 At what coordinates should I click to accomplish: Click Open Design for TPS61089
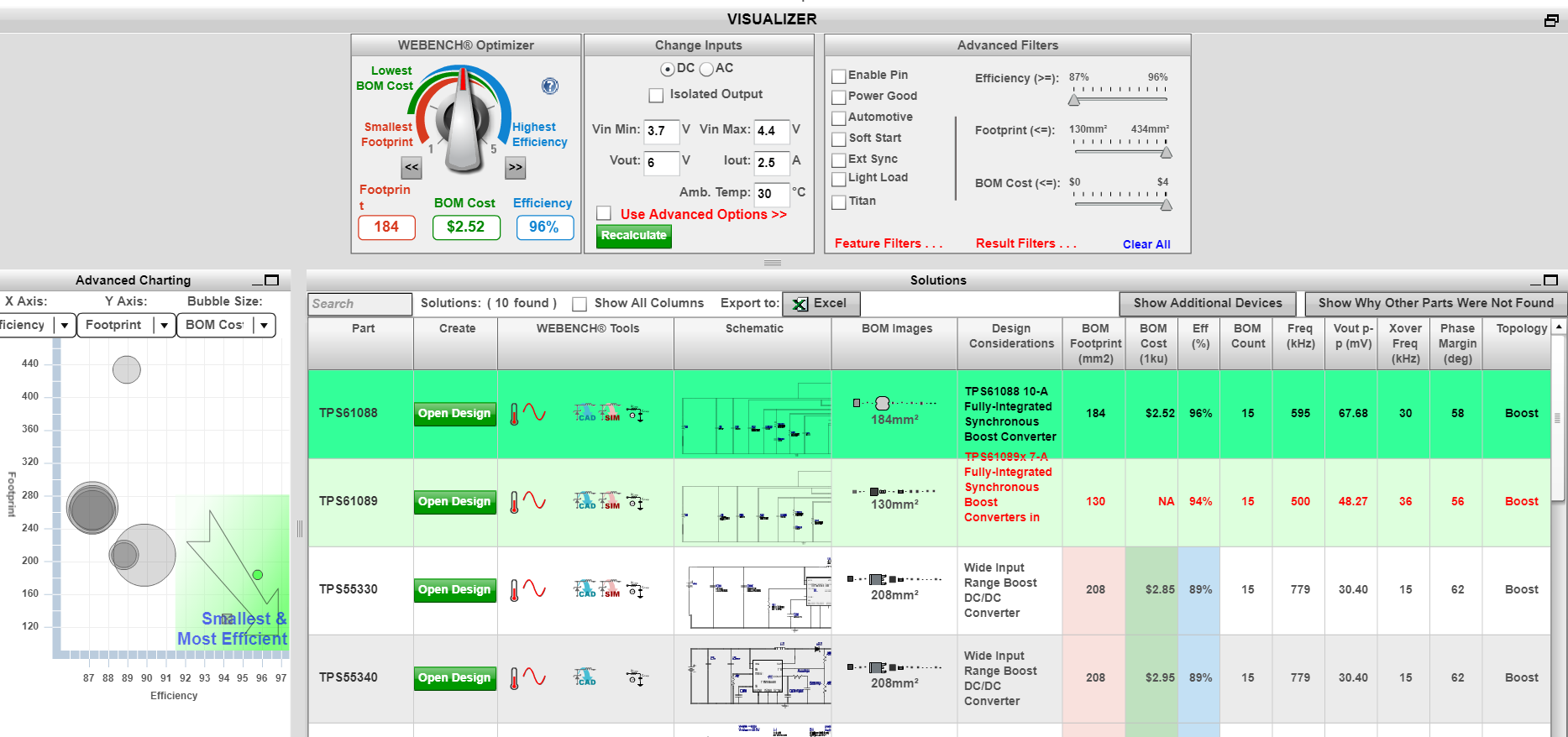(x=454, y=502)
